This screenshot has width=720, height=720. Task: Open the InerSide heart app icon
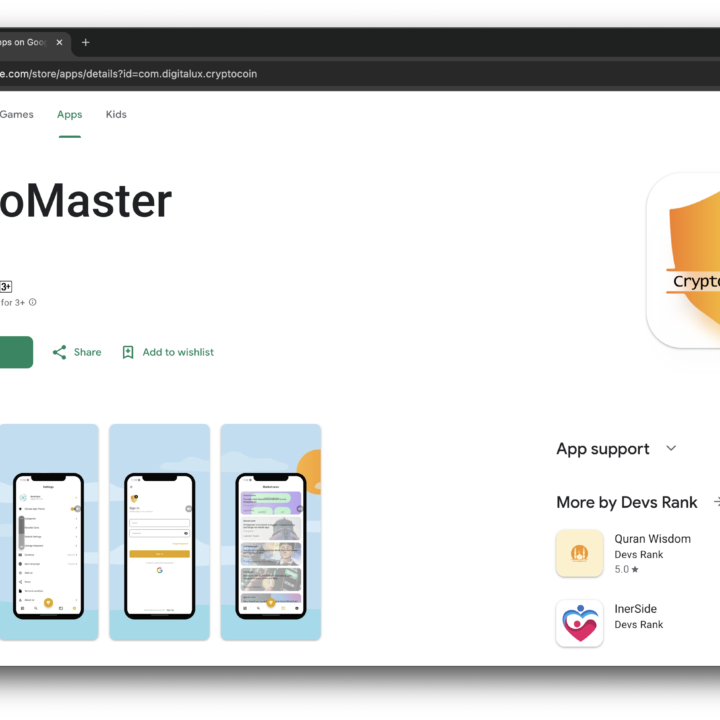579,624
